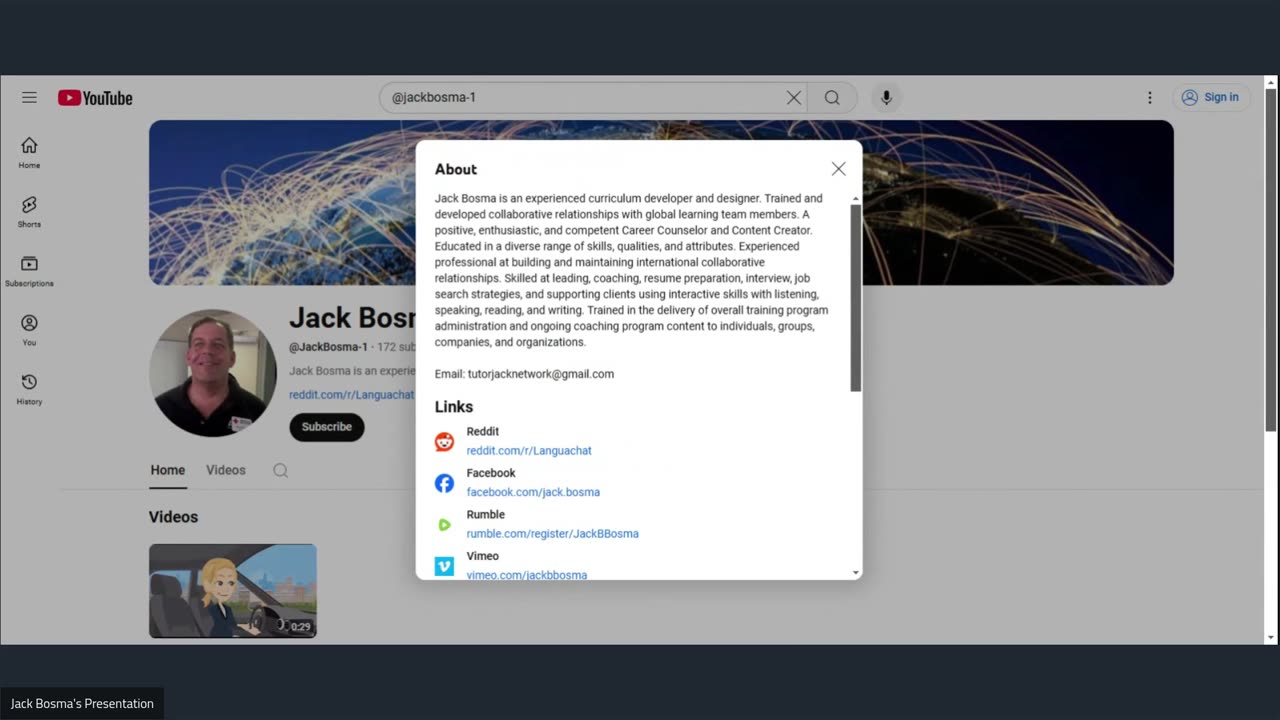1280x720 pixels.
Task: Click the Vimeo icon in Links
Action: (444, 566)
